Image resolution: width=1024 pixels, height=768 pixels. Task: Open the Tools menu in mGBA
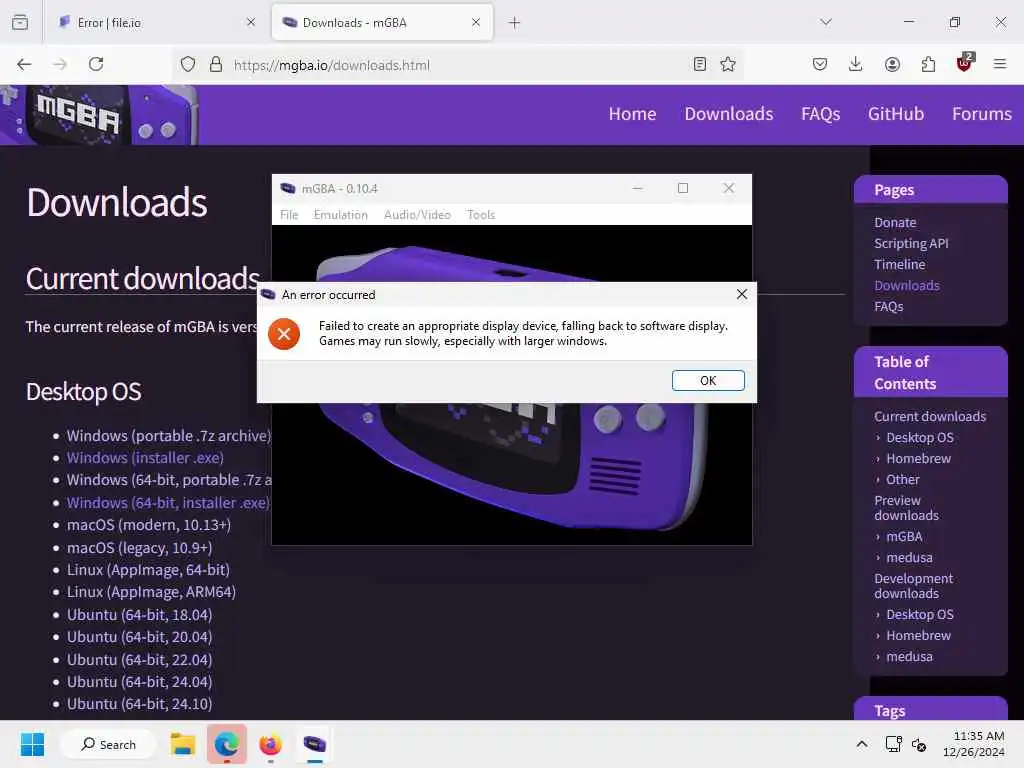pyautogui.click(x=481, y=215)
